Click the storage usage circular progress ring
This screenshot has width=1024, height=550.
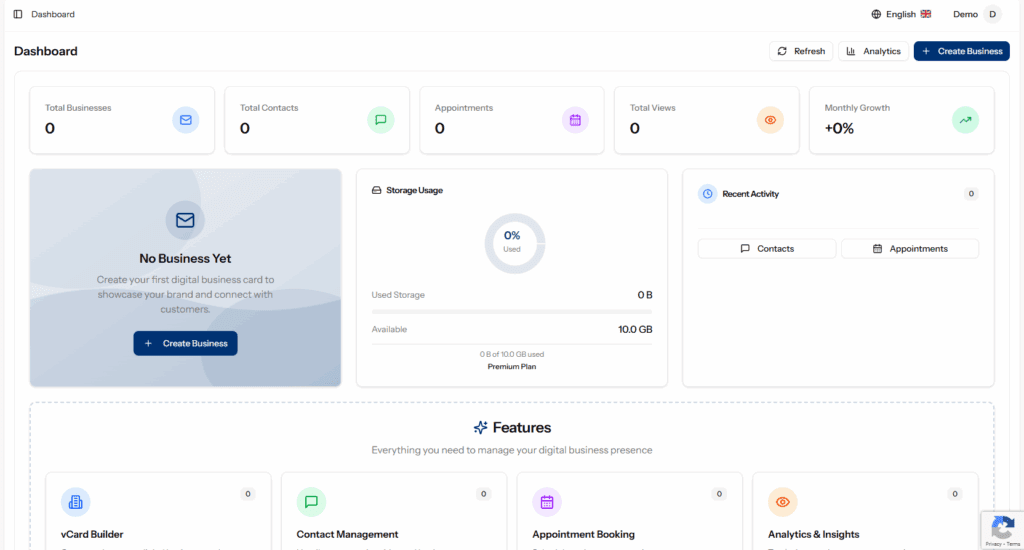pos(512,242)
